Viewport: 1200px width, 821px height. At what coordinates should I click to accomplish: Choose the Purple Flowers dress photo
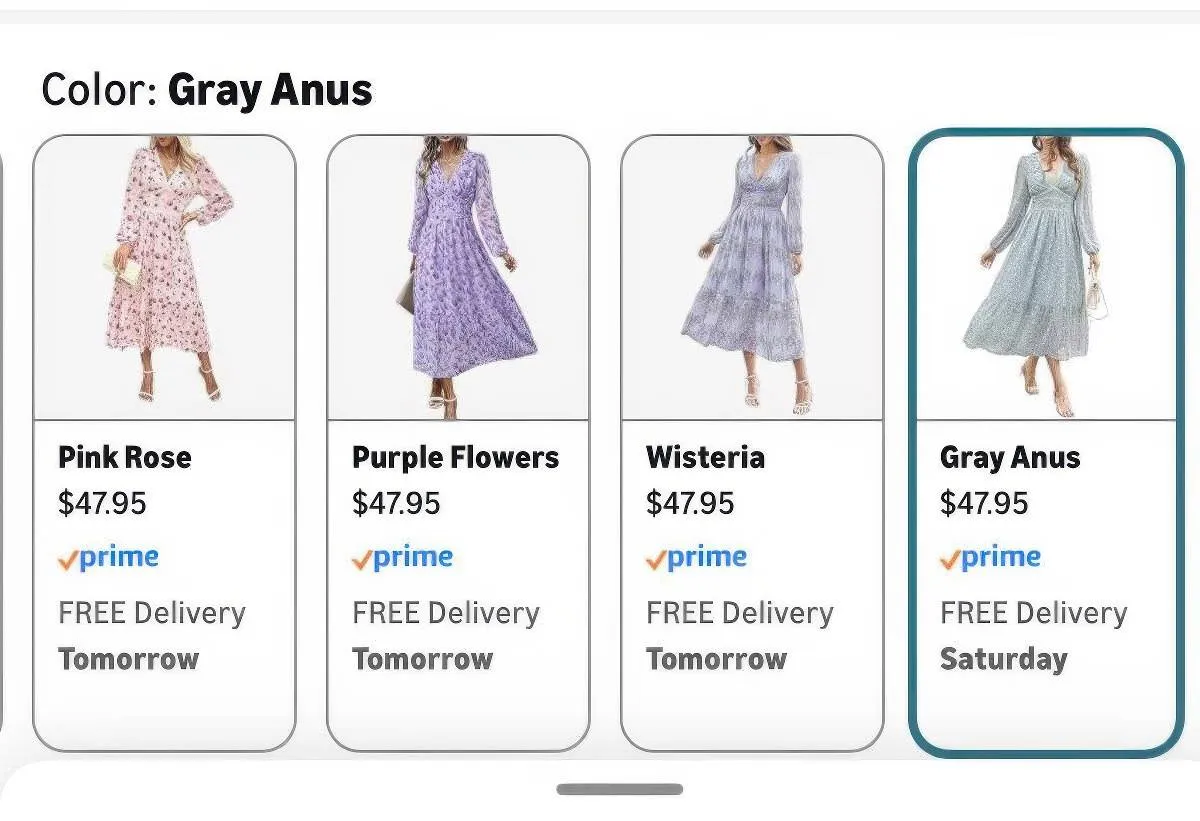458,277
